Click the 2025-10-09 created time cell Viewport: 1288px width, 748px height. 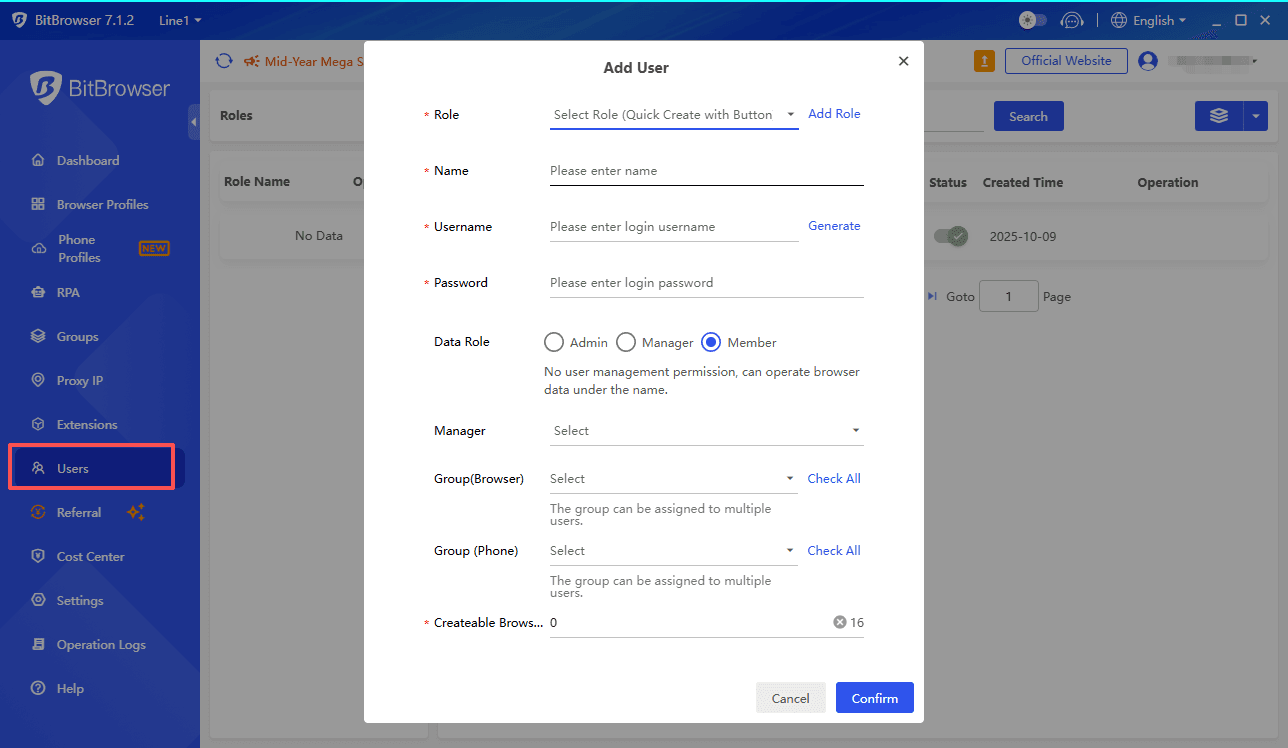coord(1023,237)
